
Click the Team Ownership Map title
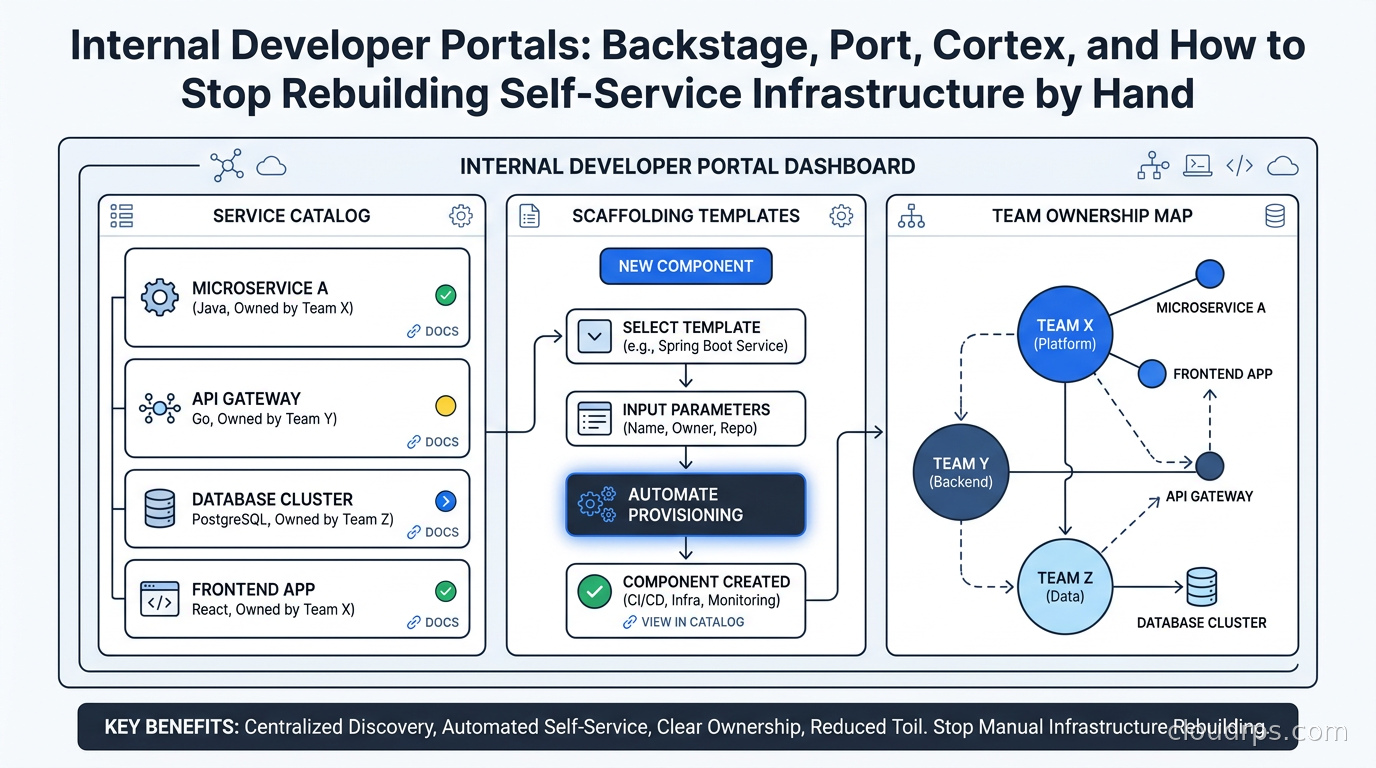point(1092,215)
